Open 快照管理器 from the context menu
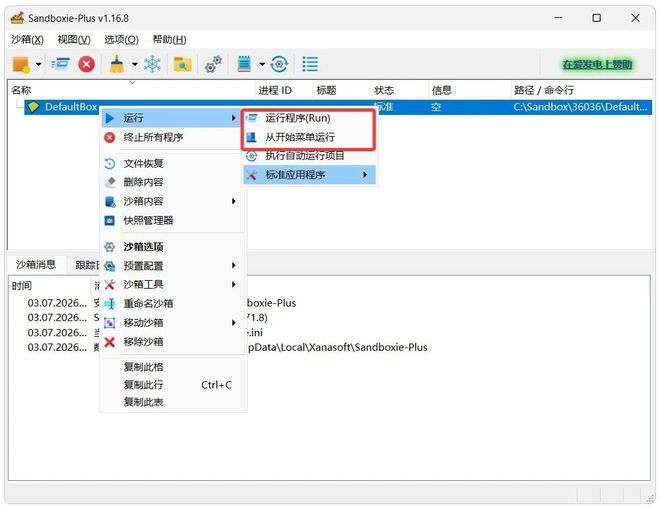The height and width of the screenshot is (508, 660). tap(172, 220)
